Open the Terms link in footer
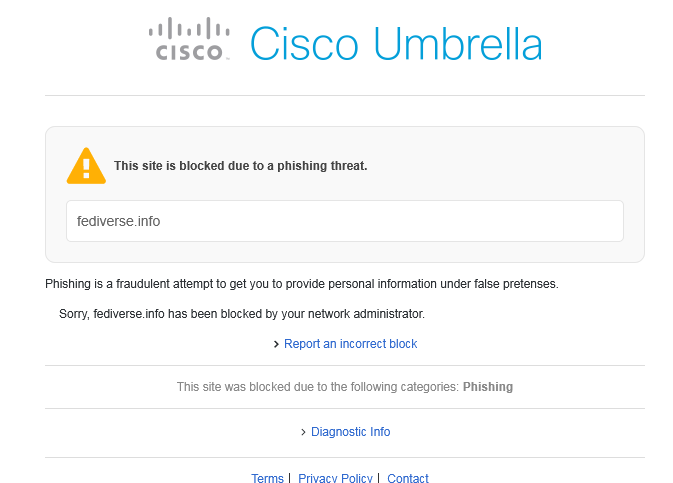This screenshot has width=673, height=483. pos(267,478)
